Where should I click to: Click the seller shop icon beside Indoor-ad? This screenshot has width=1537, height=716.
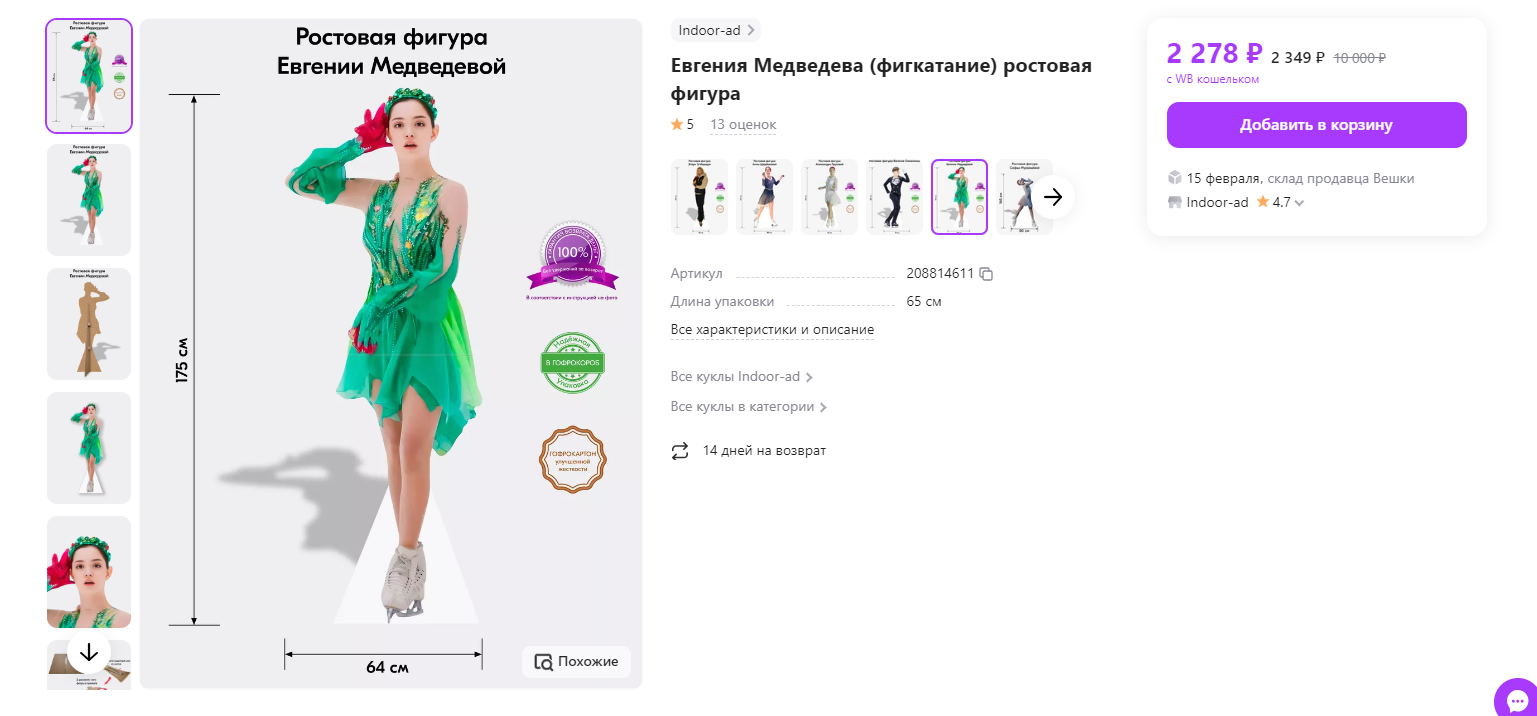tap(1175, 202)
